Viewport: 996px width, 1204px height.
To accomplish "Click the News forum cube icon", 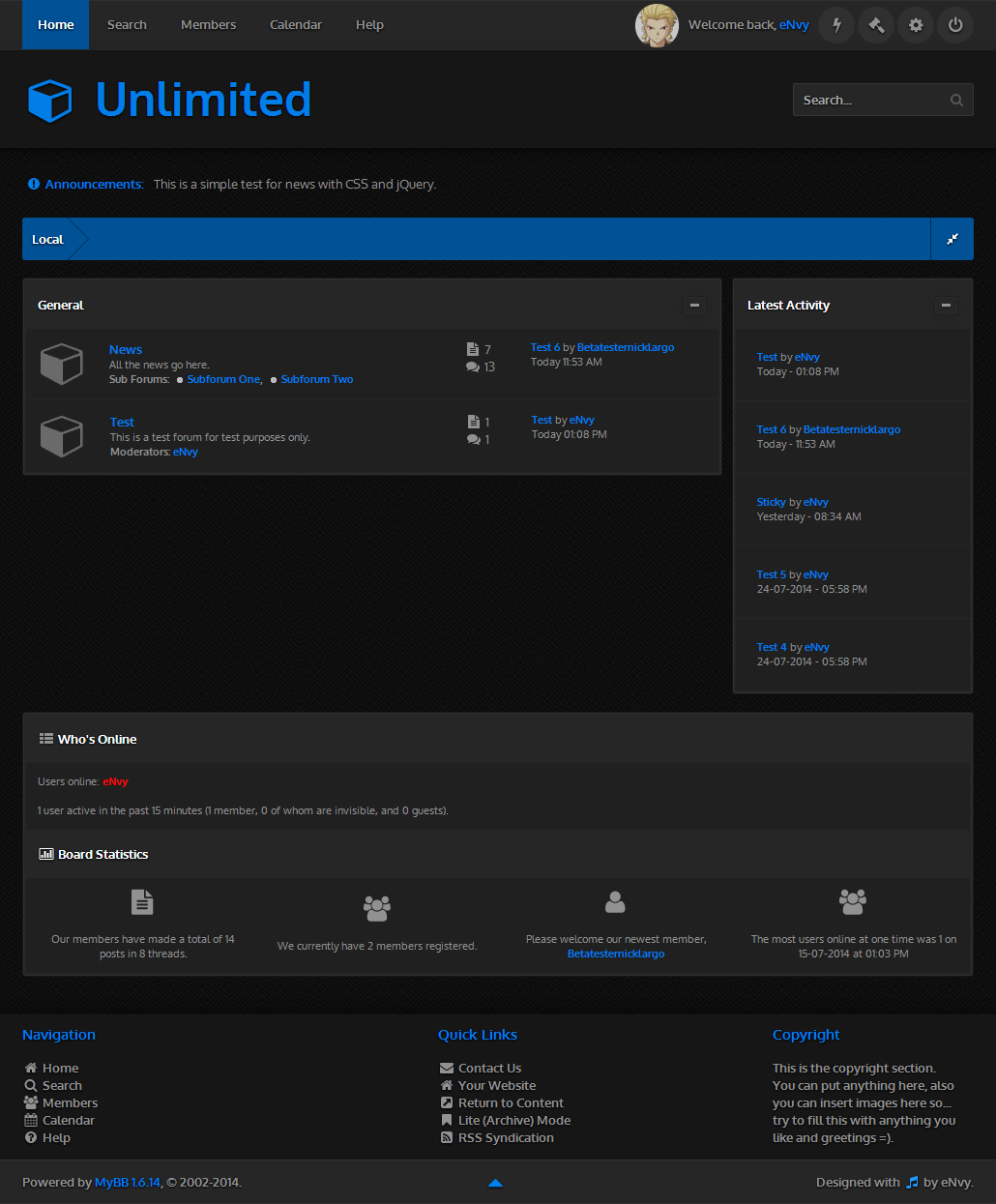I will point(61,364).
